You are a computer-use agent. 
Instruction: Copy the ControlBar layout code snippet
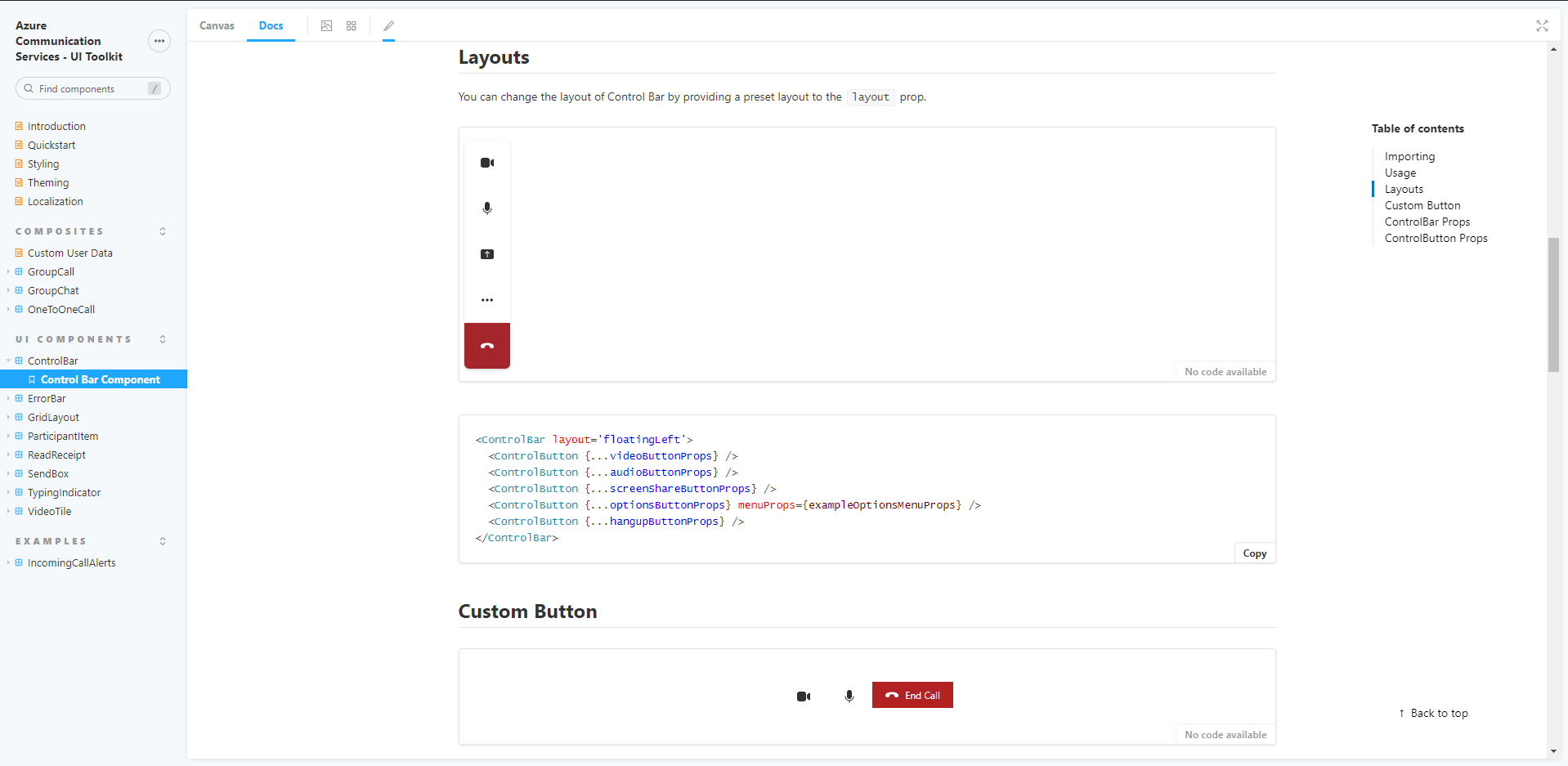click(1254, 553)
